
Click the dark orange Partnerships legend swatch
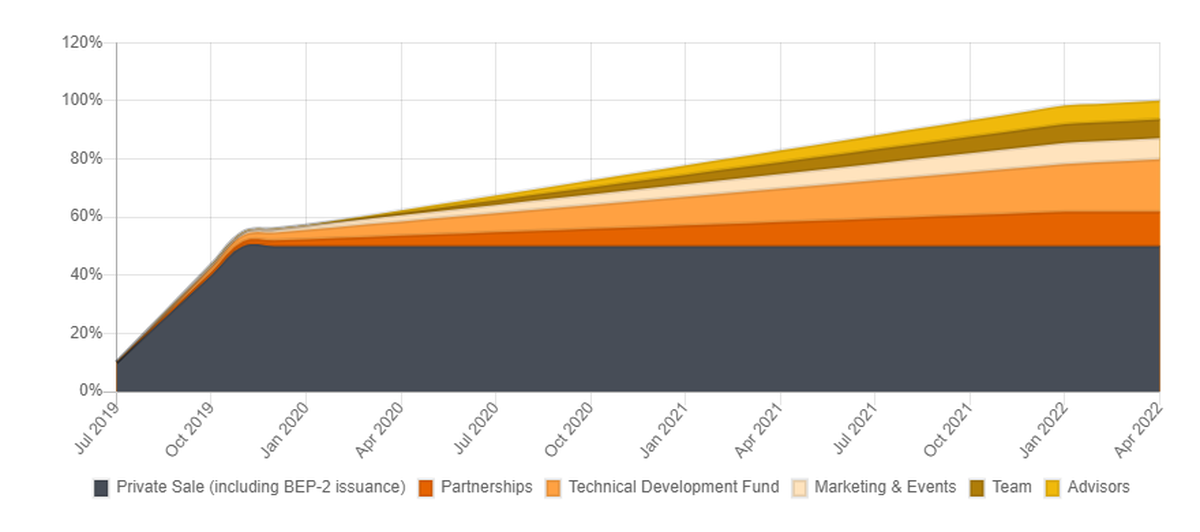[426, 488]
